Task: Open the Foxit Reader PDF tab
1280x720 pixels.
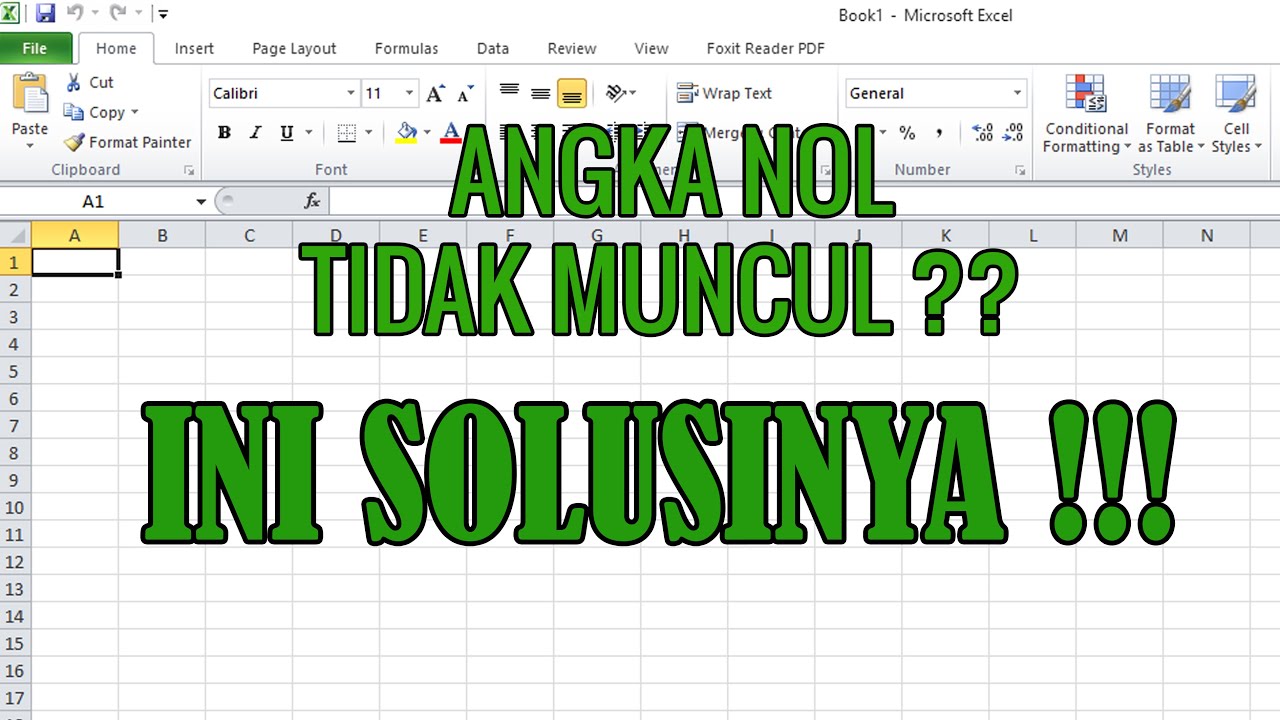Action: pos(765,48)
